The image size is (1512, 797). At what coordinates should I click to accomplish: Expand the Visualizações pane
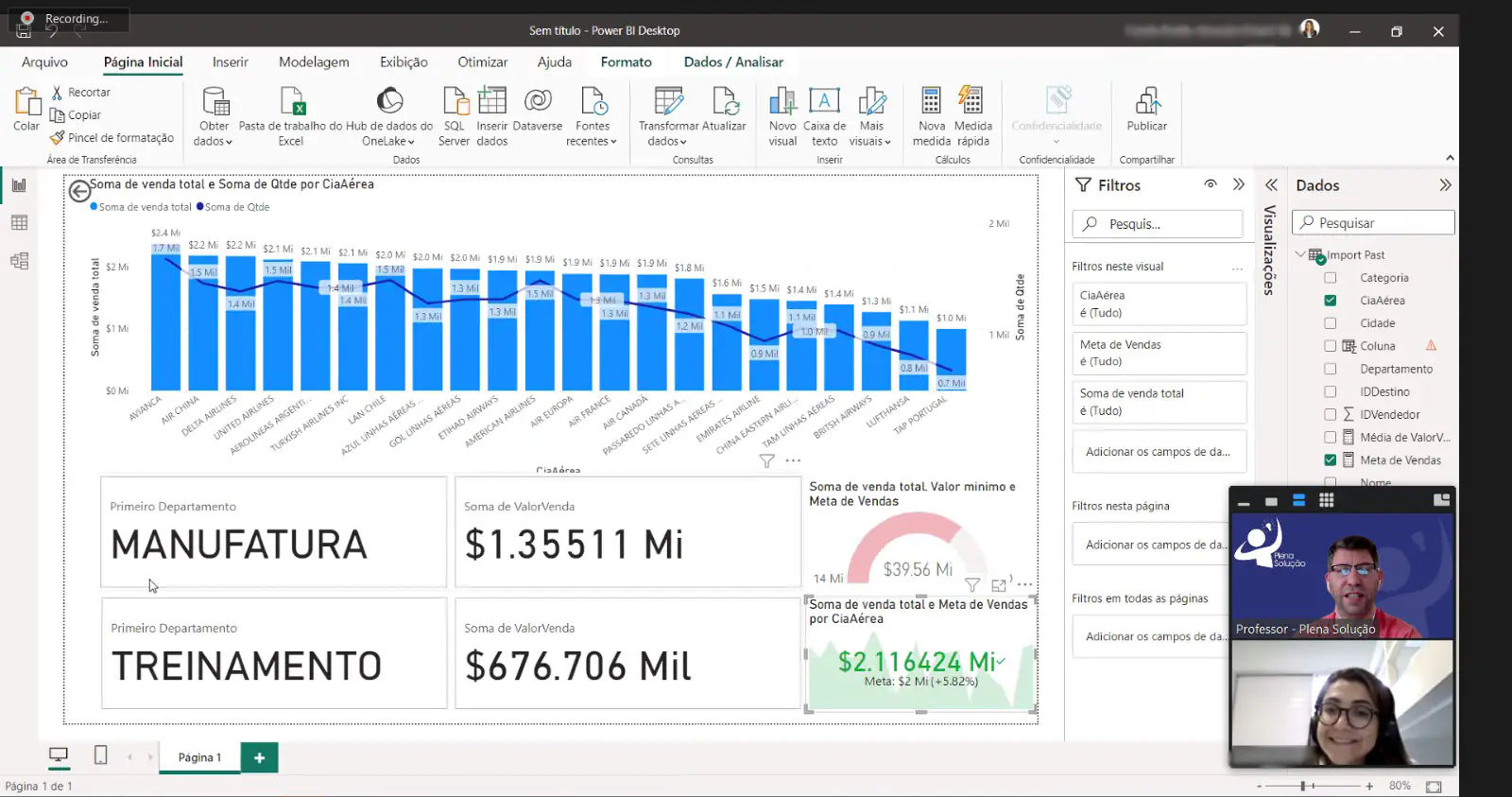(x=1272, y=184)
